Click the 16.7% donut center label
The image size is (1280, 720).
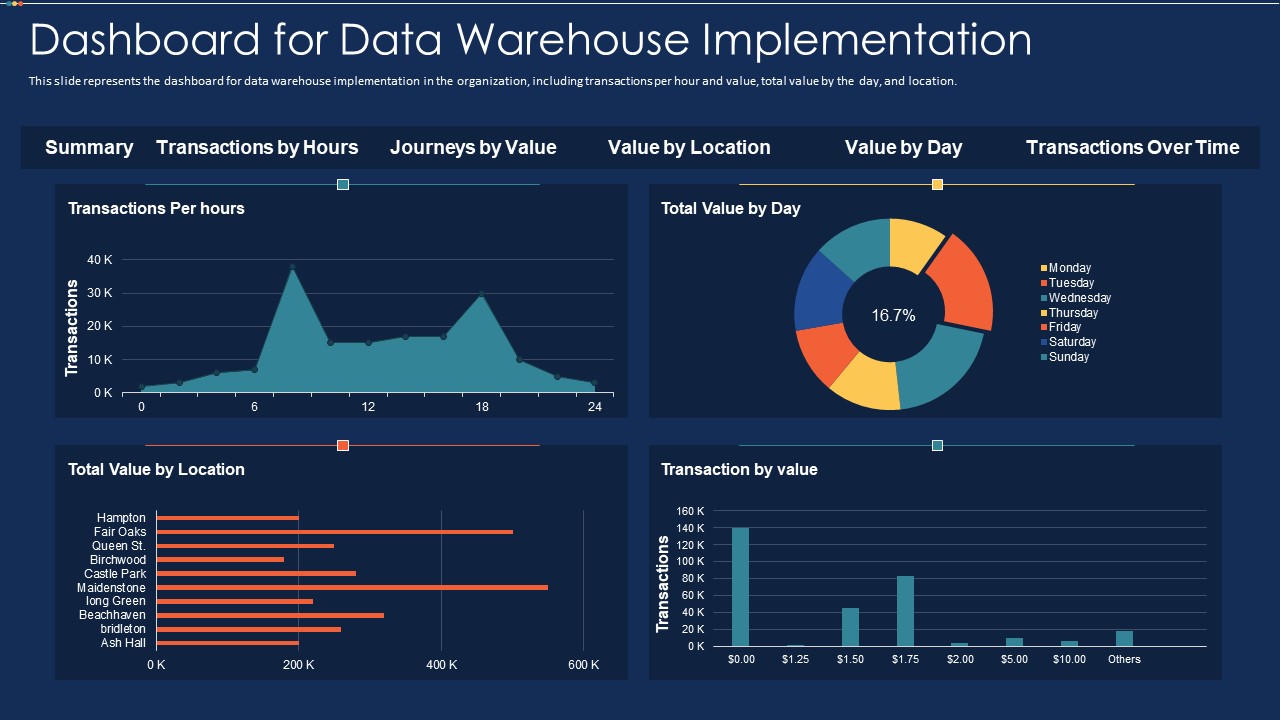coord(893,315)
